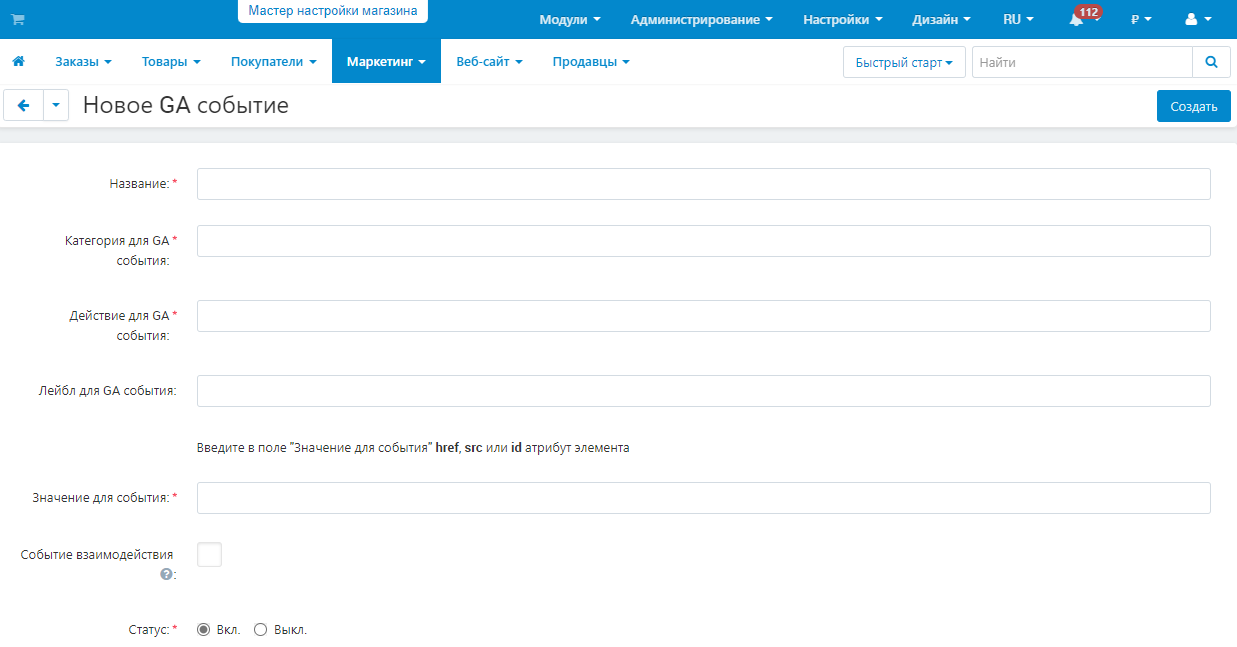1237x647 pixels.
Task: Open the ruble currency selector
Action: click(1141, 19)
